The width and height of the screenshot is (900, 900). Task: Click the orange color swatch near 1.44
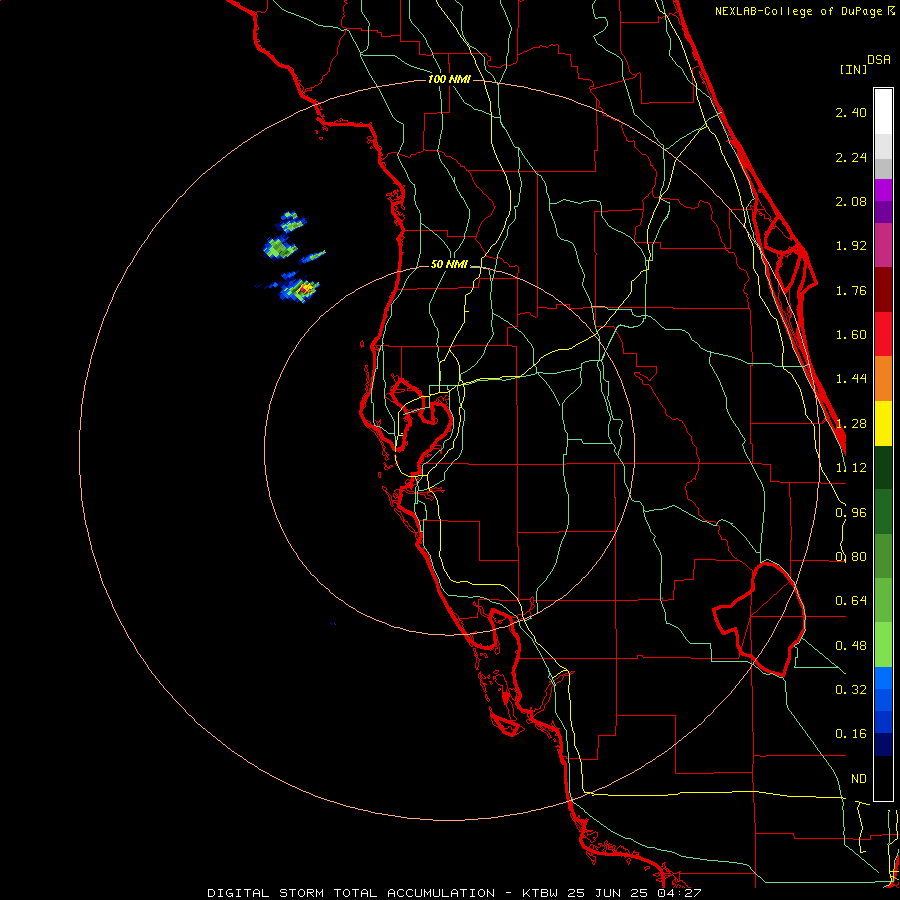pyautogui.click(x=883, y=378)
